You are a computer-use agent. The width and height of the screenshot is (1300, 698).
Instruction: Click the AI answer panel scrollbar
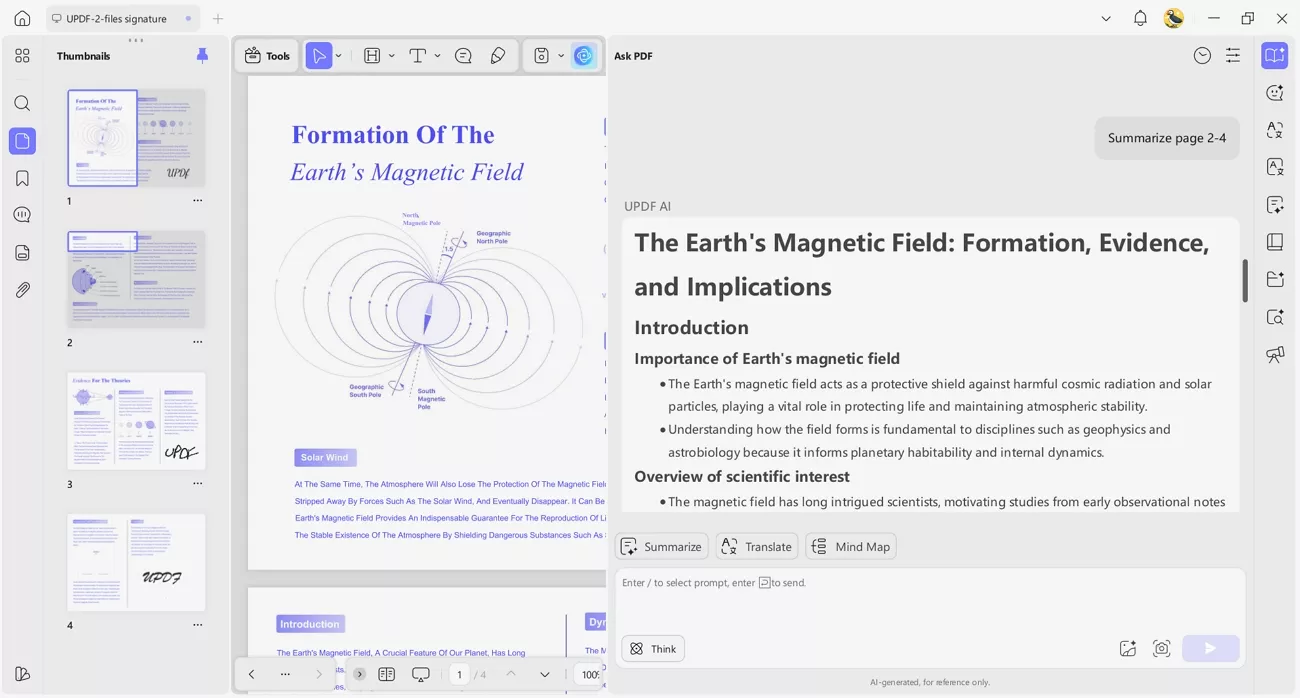pyautogui.click(x=1245, y=280)
